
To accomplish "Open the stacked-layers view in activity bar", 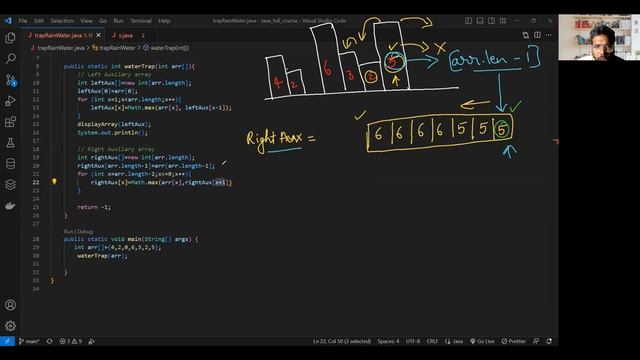I will coord(10,184).
